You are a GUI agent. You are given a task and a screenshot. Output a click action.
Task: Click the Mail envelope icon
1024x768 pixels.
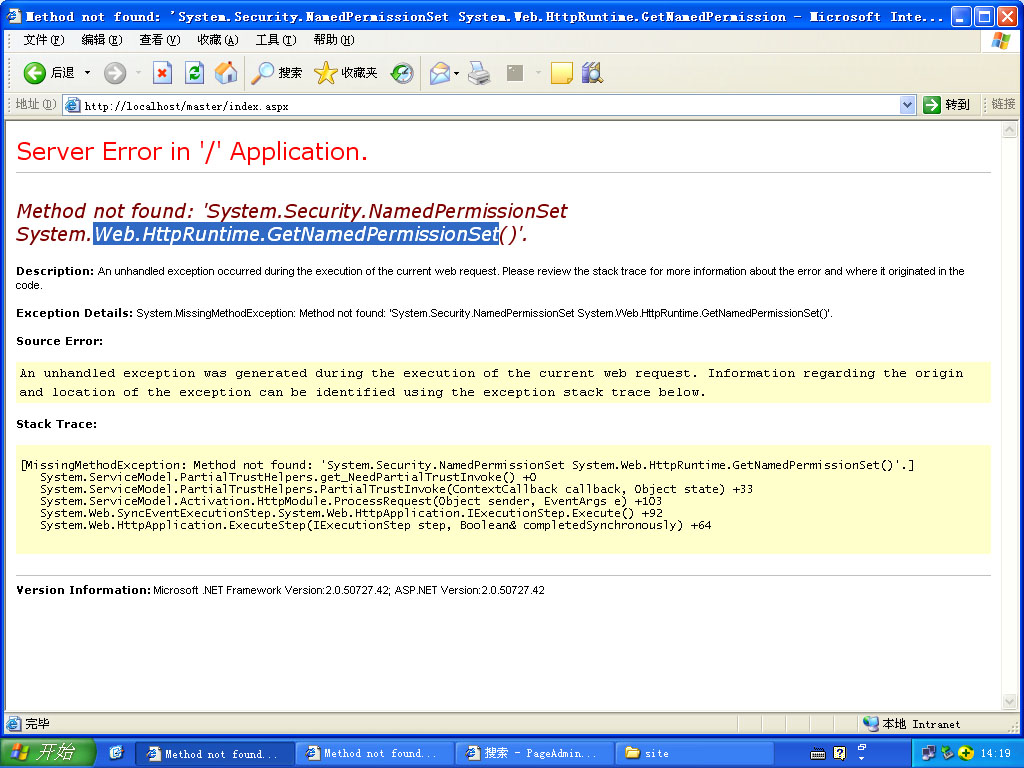pyautogui.click(x=439, y=73)
